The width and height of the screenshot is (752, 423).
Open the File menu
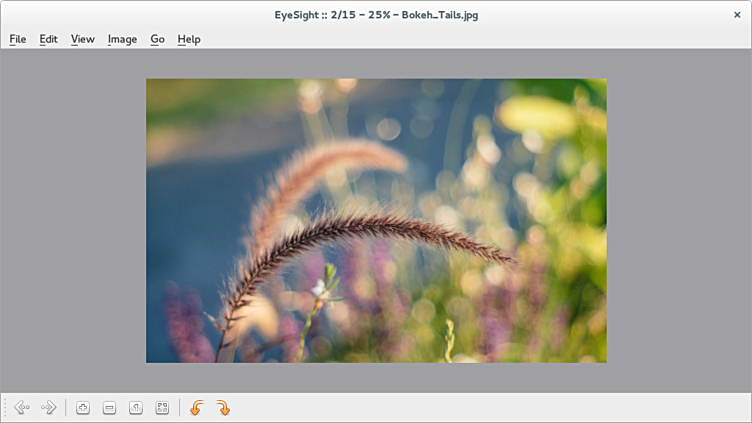(18, 39)
